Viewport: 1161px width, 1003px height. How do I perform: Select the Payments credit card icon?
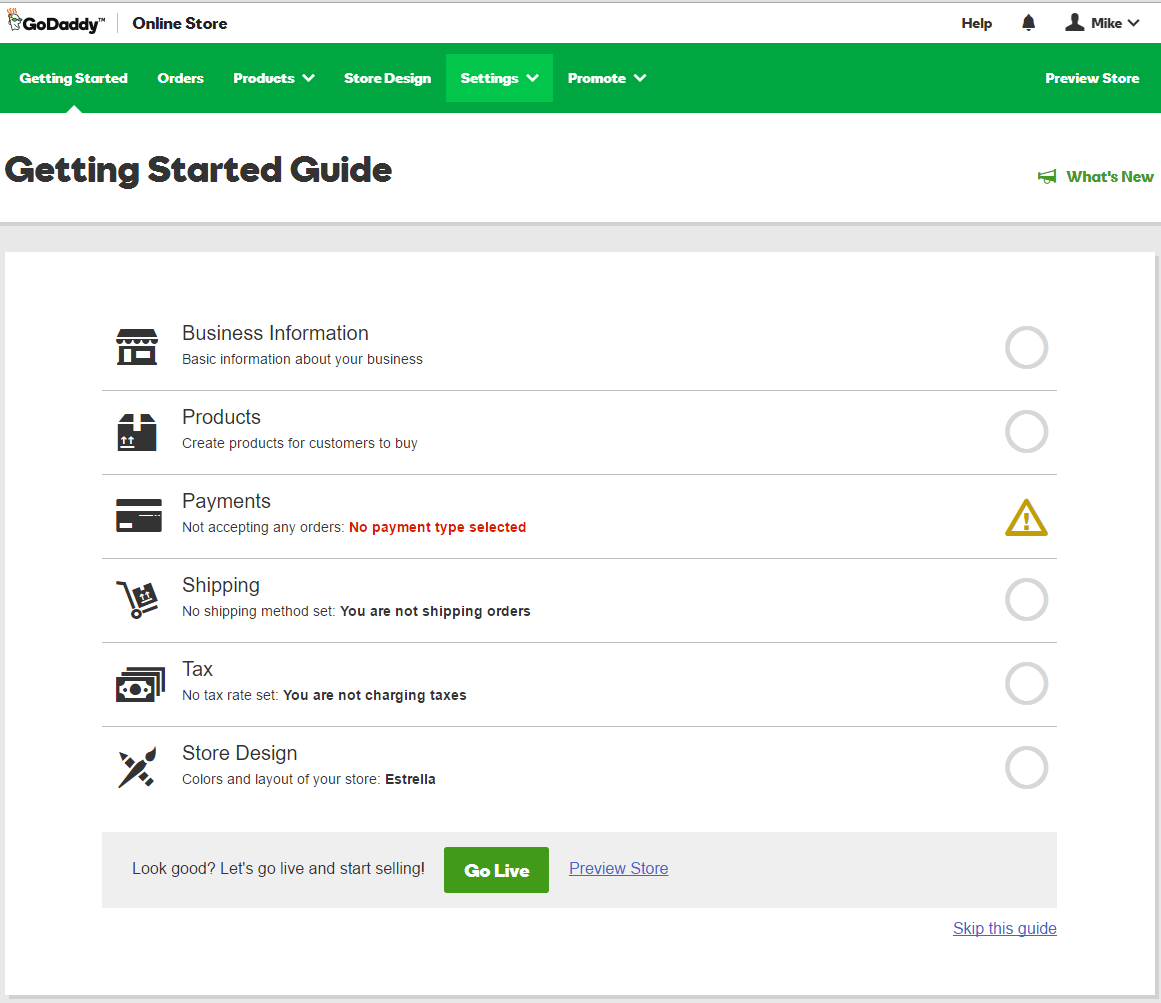[x=138, y=513]
